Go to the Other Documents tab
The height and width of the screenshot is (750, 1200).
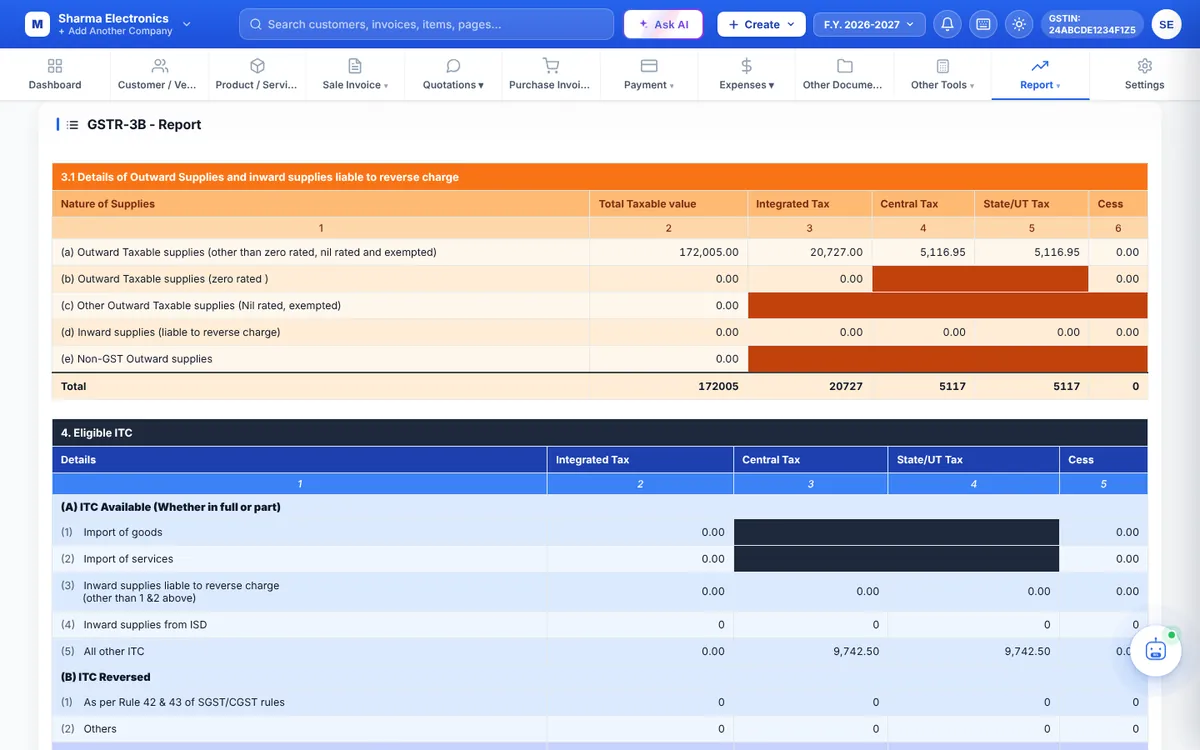[844, 75]
